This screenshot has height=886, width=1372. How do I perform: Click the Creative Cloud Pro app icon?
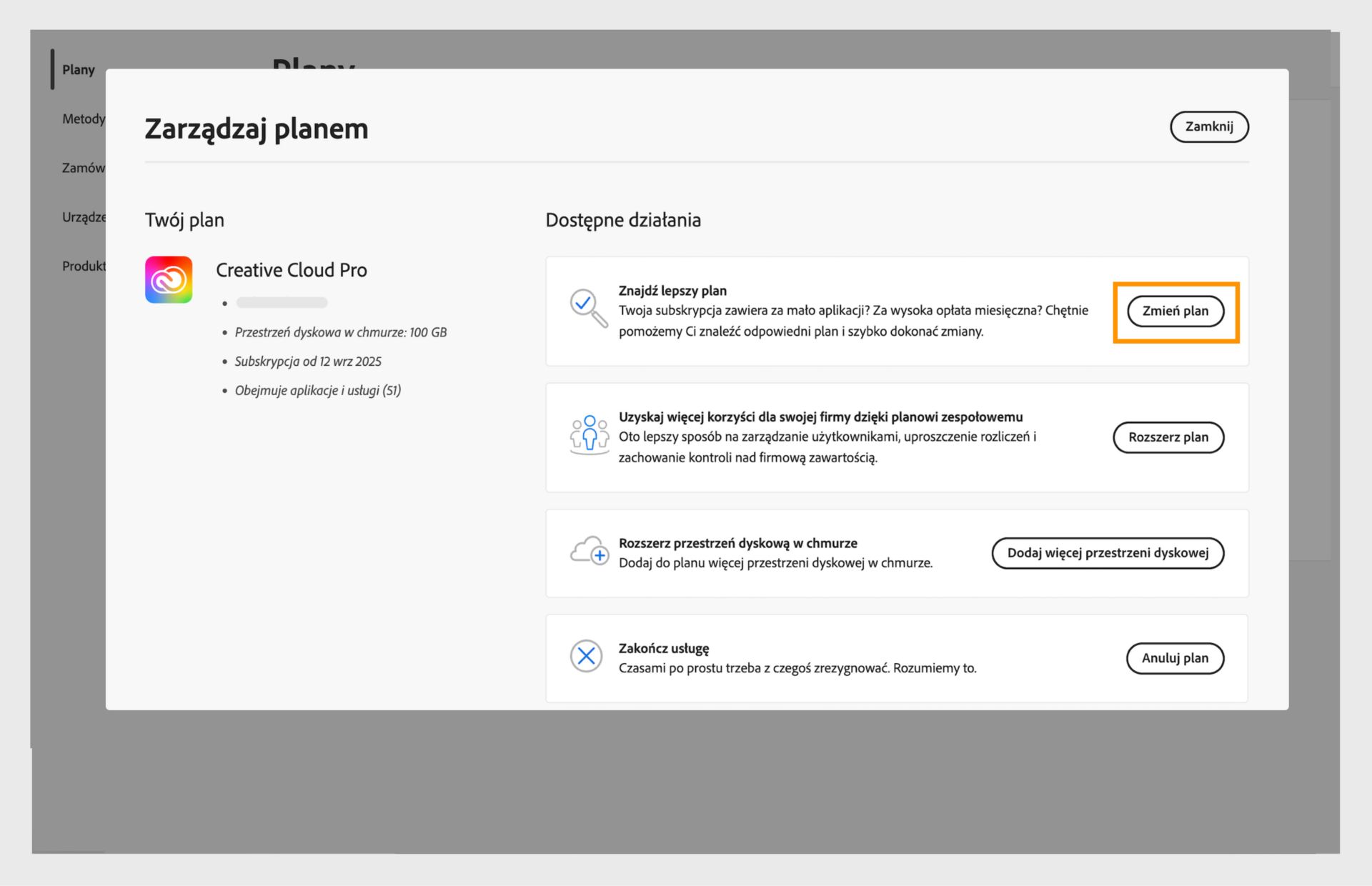[x=169, y=279]
